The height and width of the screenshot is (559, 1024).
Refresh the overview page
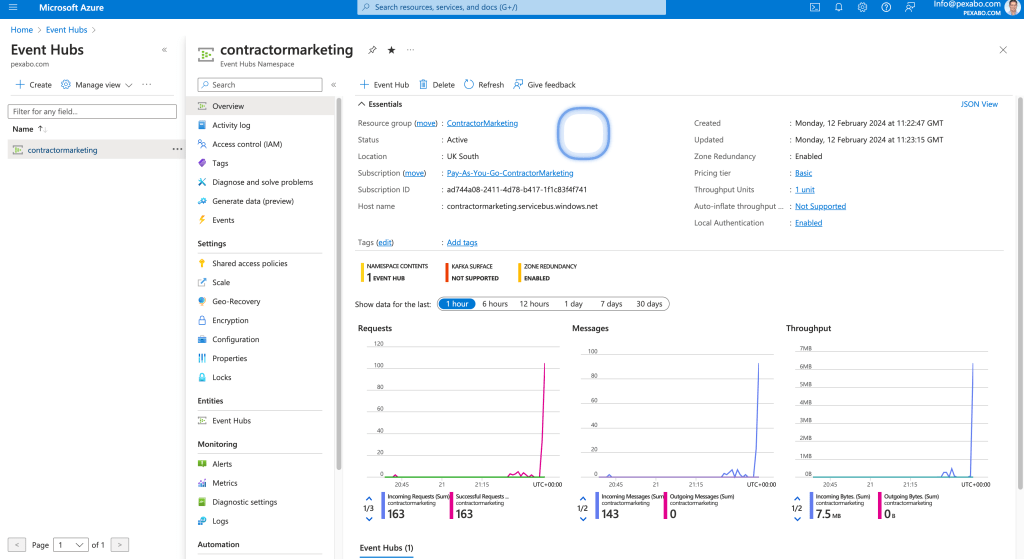484,85
